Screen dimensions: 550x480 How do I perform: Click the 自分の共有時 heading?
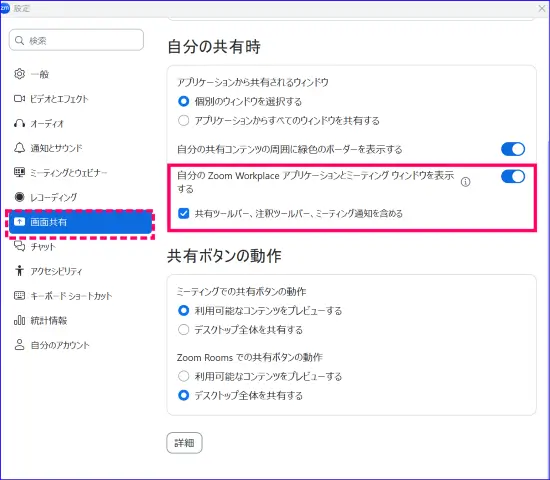[x=214, y=47]
